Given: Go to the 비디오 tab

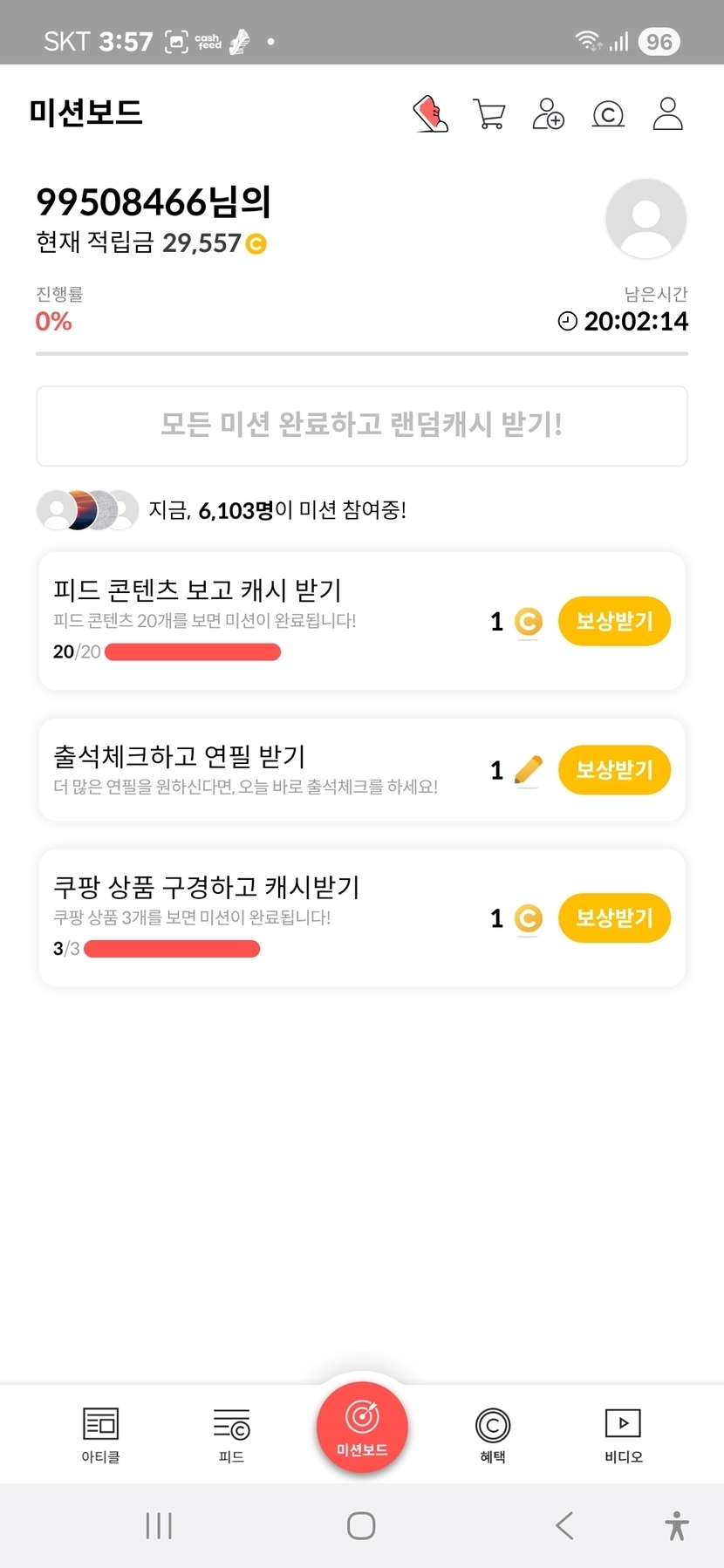Looking at the screenshot, I should coord(624,1434).
